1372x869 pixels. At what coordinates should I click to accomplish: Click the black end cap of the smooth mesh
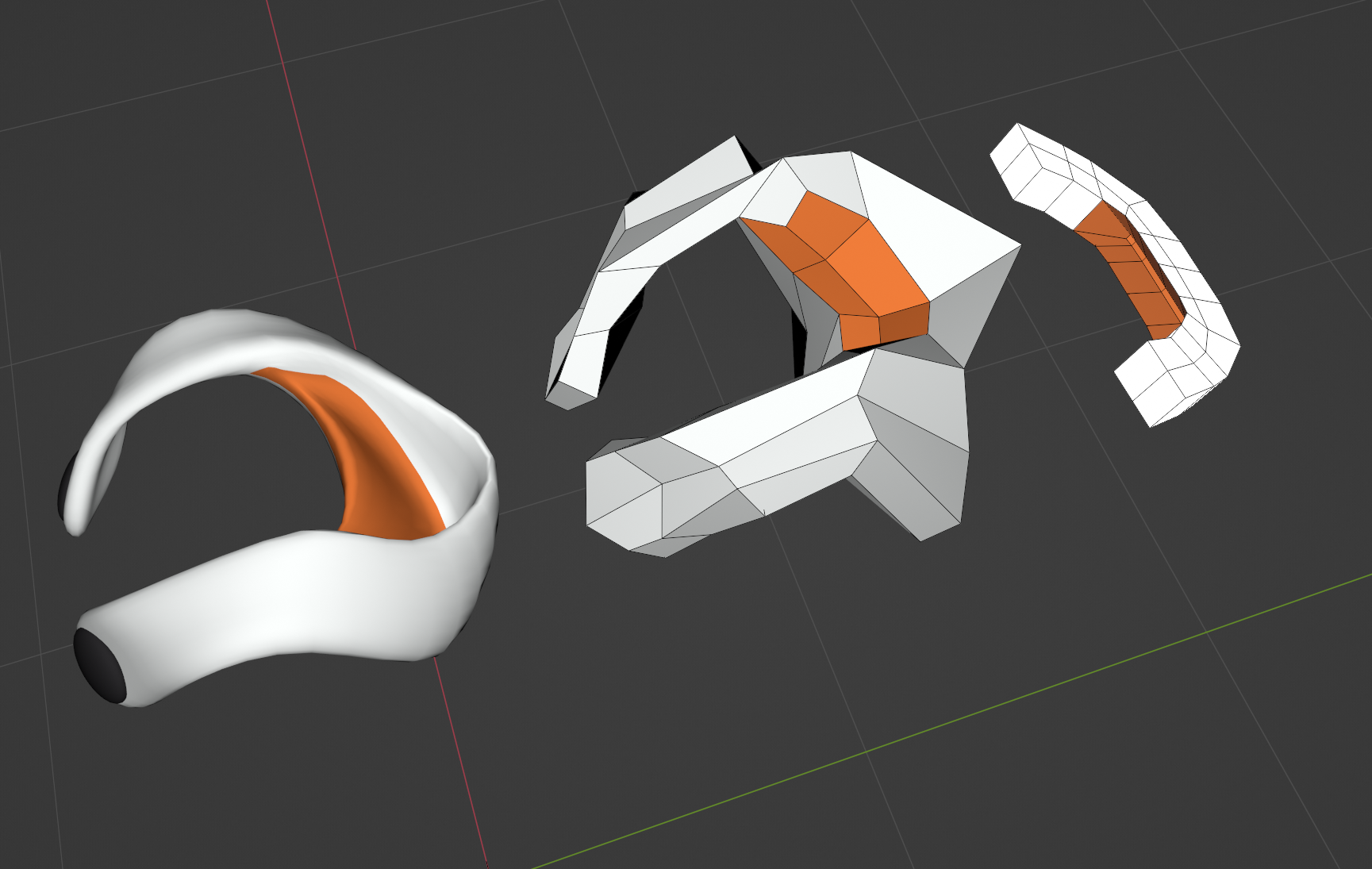pos(101,665)
